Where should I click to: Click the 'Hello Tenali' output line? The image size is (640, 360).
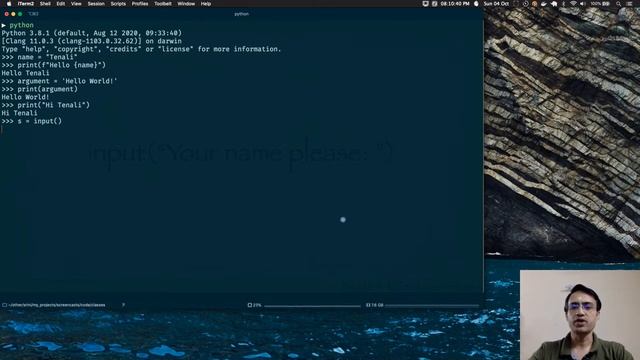(x=25, y=73)
